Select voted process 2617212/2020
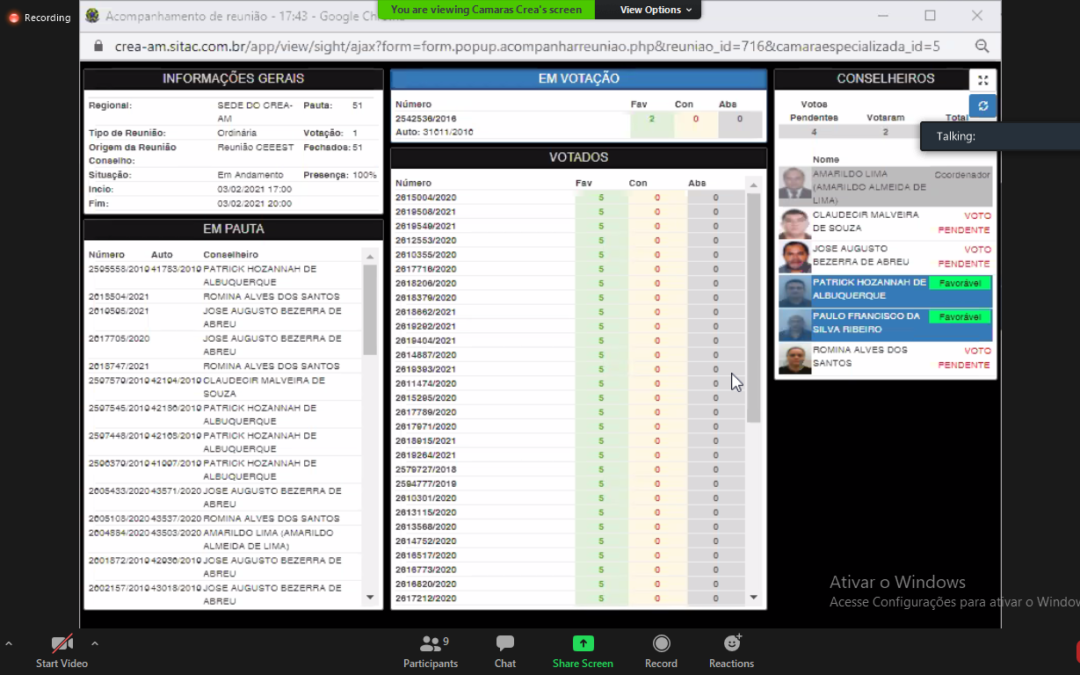 tap(426, 598)
